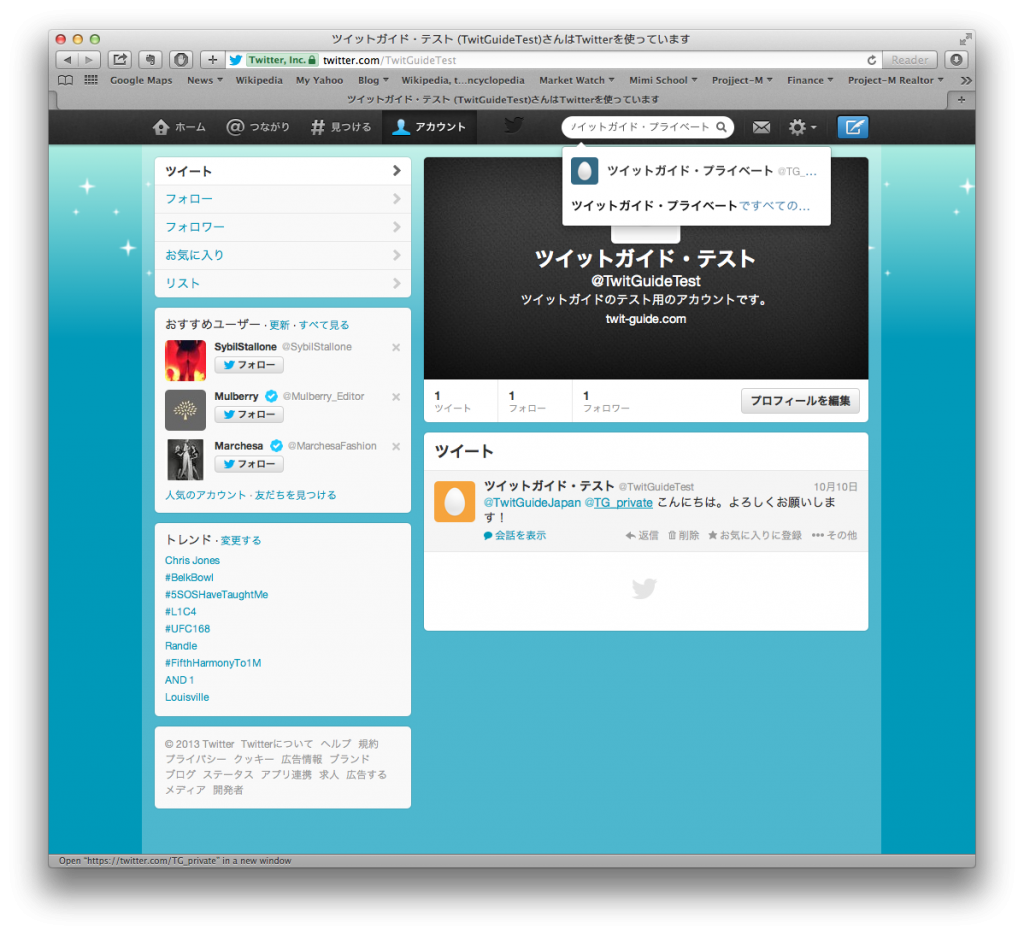
Task: Click the 1 フォロワー follower count
Action: (x=606, y=402)
